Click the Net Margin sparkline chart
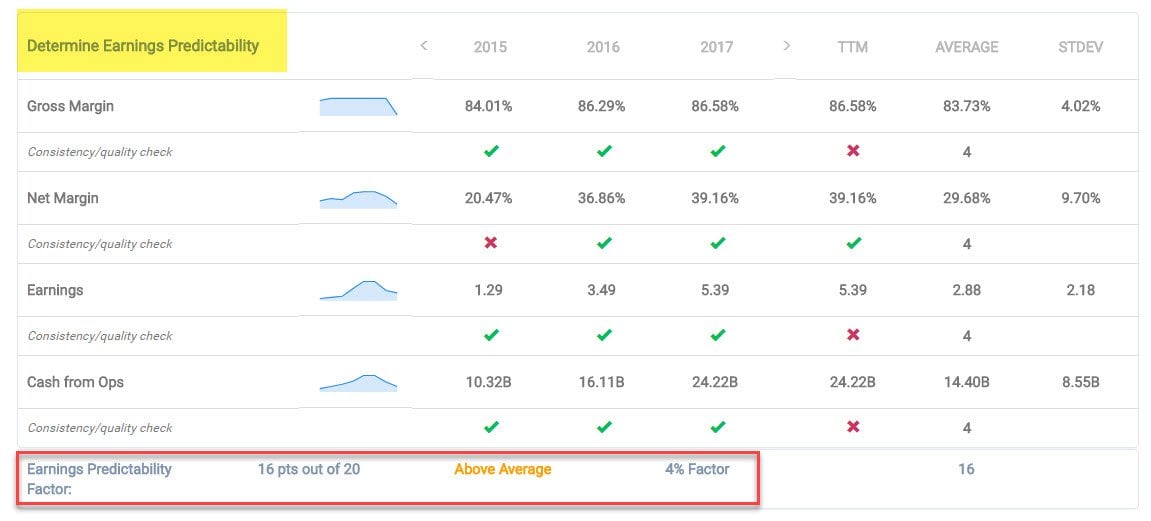This screenshot has height=521, width=1151. click(358, 199)
